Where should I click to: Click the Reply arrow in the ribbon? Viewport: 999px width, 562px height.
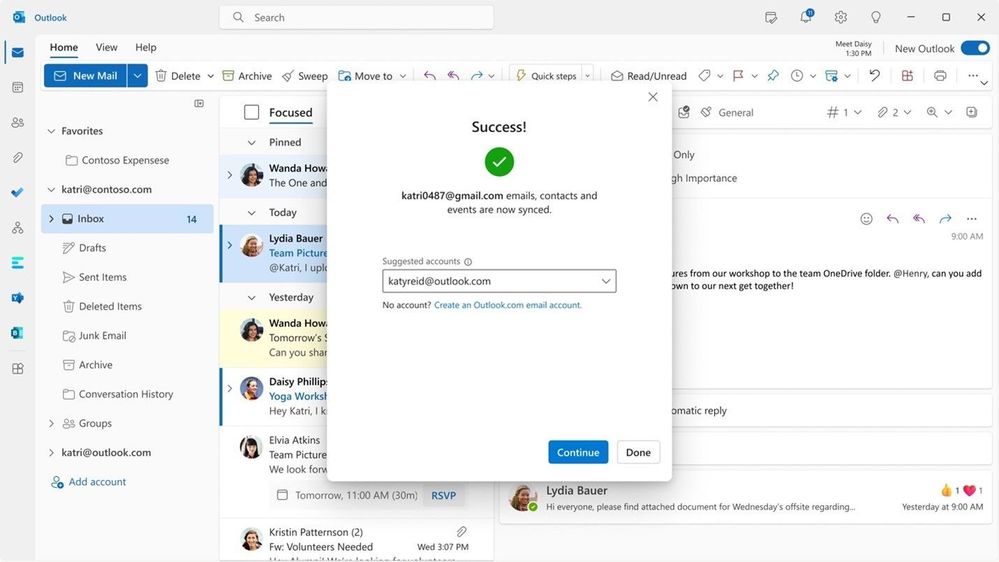click(430, 76)
